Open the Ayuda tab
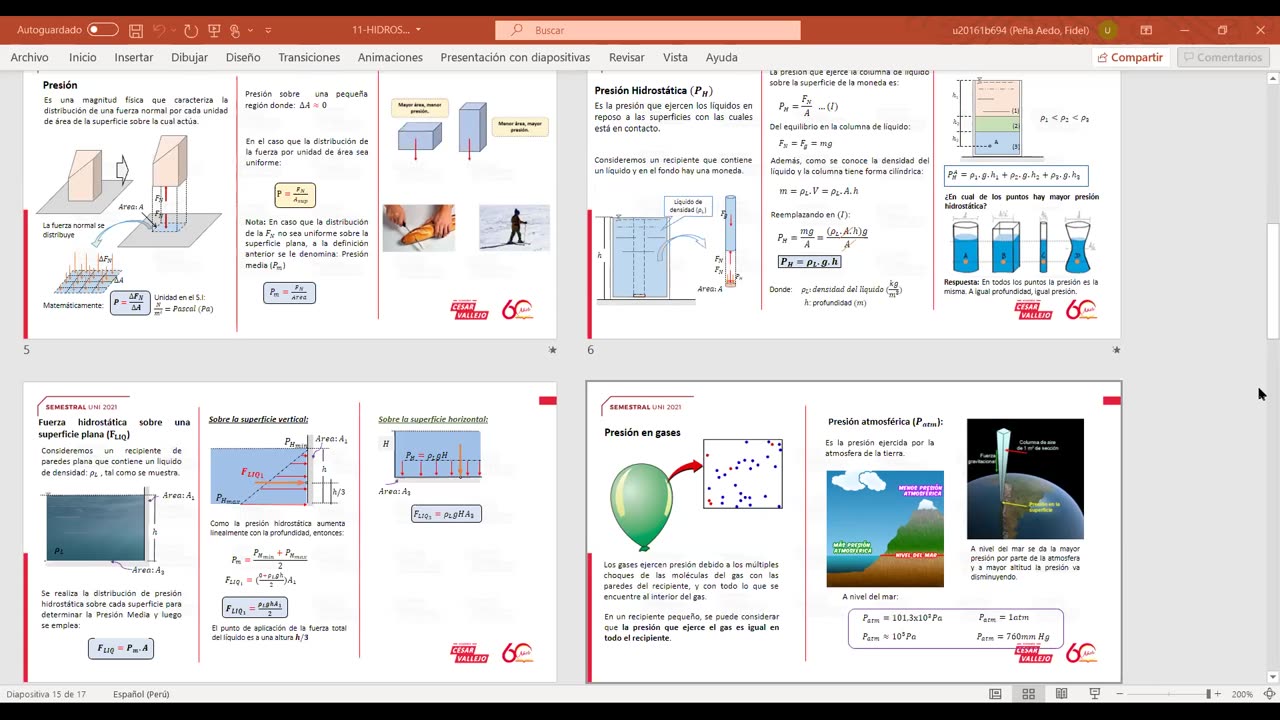This screenshot has width=1280, height=720. 722,57
